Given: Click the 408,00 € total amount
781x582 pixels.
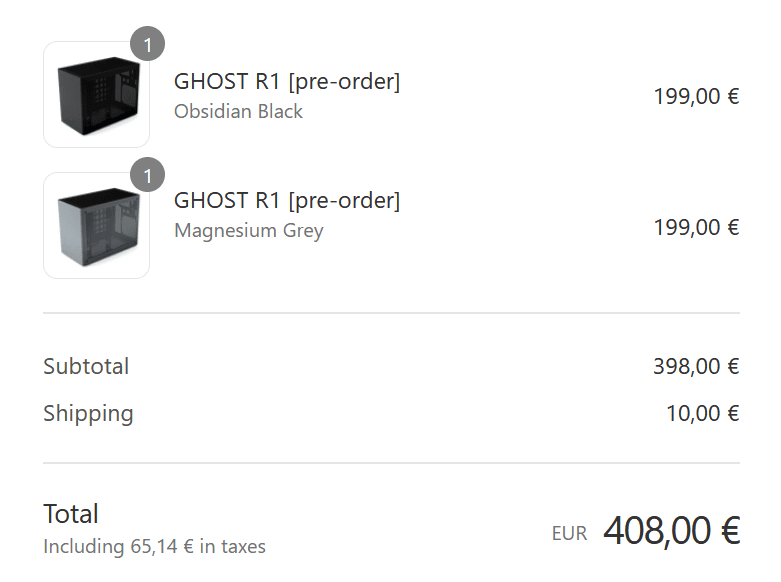Looking at the screenshot, I should 671,531.
